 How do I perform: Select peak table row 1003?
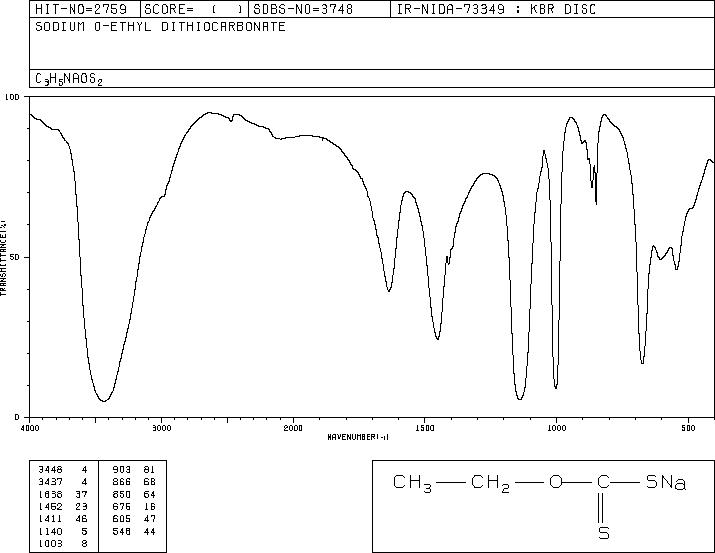pyautogui.click(x=63, y=544)
